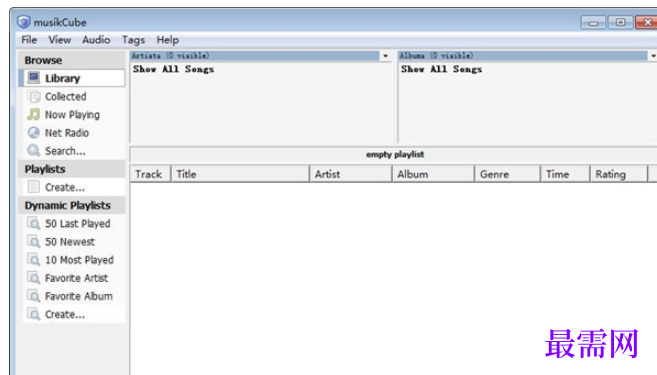
Task: Click the Artists (0 visible) header
Action: pyautogui.click(x=255, y=56)
